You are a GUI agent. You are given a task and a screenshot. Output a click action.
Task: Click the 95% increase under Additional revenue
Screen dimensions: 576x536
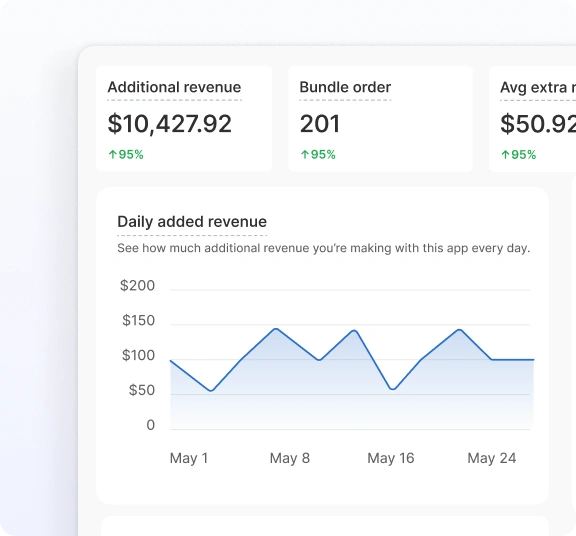(131, 154)
